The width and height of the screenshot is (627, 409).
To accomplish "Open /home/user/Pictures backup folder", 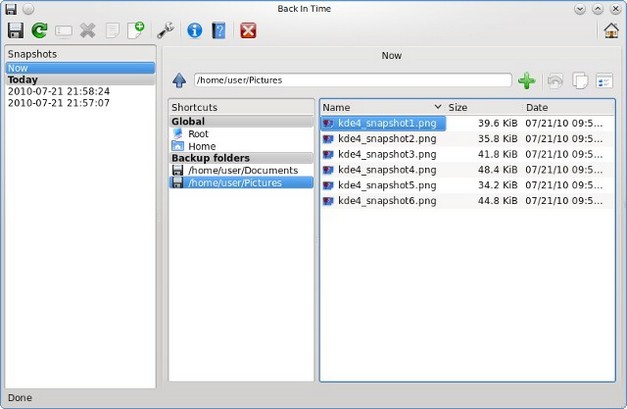I will coord(241,183).
